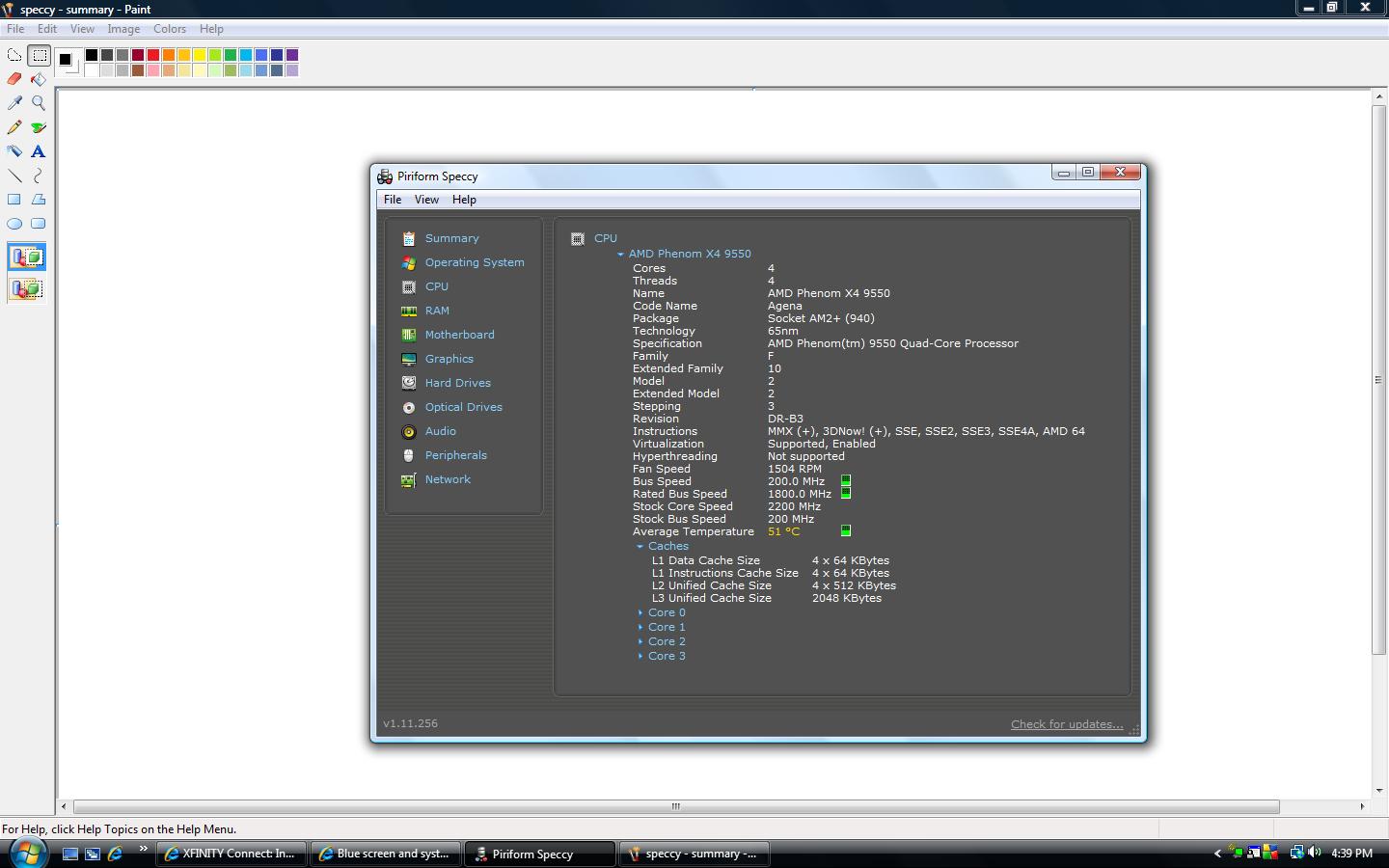Click the Operating System Windows flag icon
This screenshot has width=1389, height=868.
409,262
